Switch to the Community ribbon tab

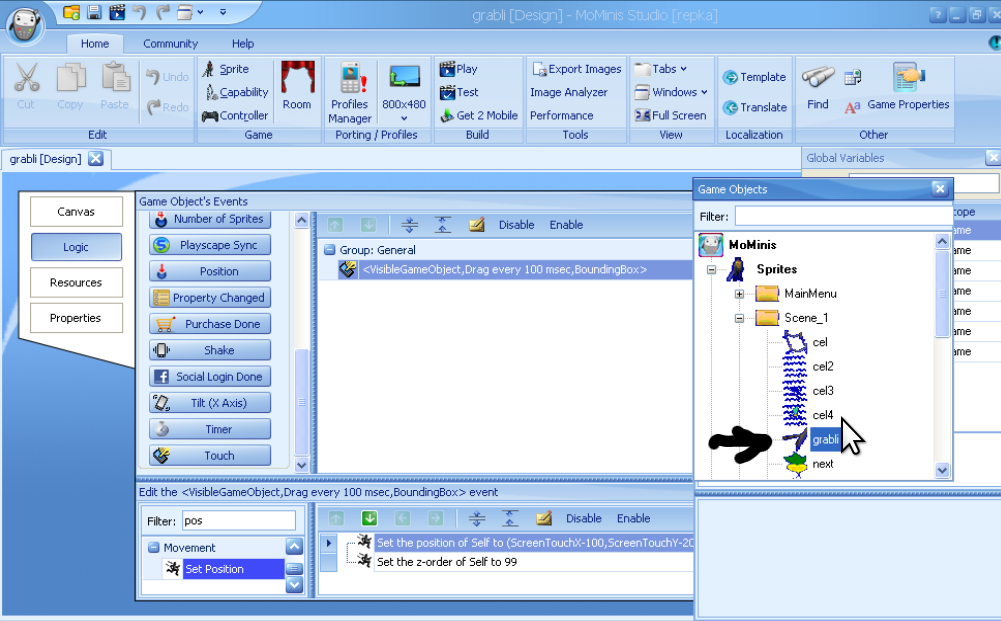pos(170,44)
